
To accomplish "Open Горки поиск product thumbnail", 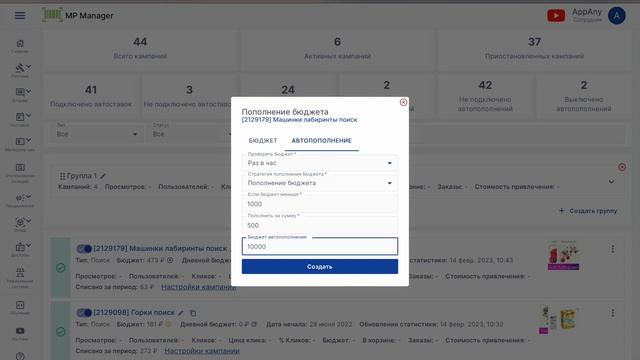I will [558, 320].
